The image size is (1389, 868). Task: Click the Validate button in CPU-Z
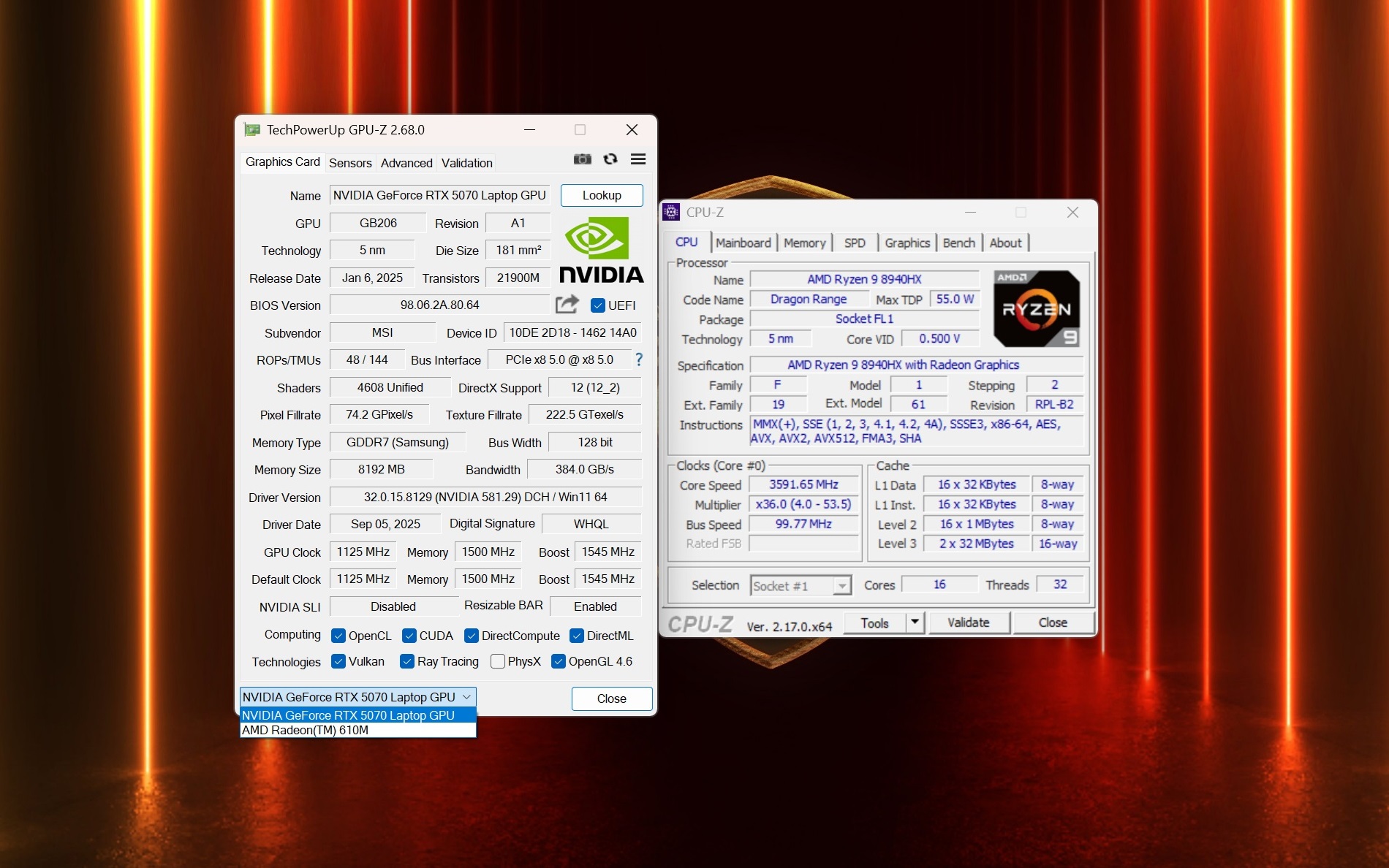pos(968,623)
